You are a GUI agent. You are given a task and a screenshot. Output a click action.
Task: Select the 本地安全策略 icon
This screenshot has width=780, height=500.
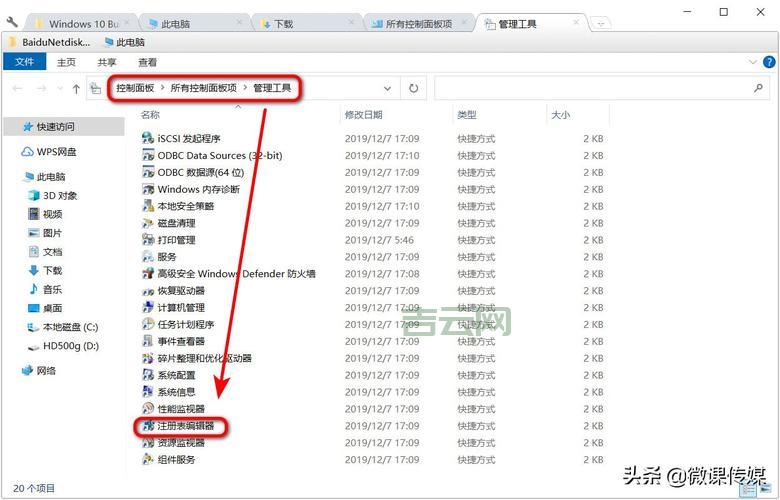click(x=148, y=206)
